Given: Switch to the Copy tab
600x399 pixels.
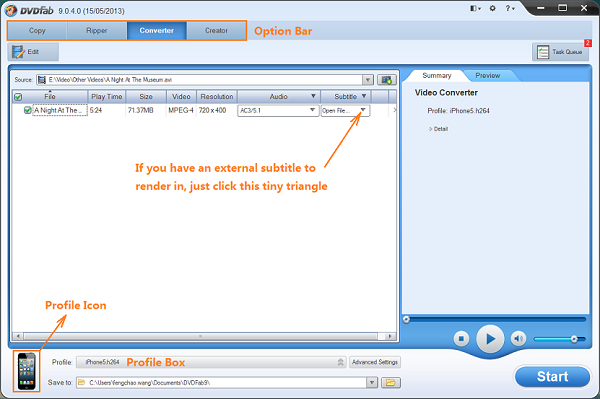Looking at the screenshot, I should tap(37, 31).
